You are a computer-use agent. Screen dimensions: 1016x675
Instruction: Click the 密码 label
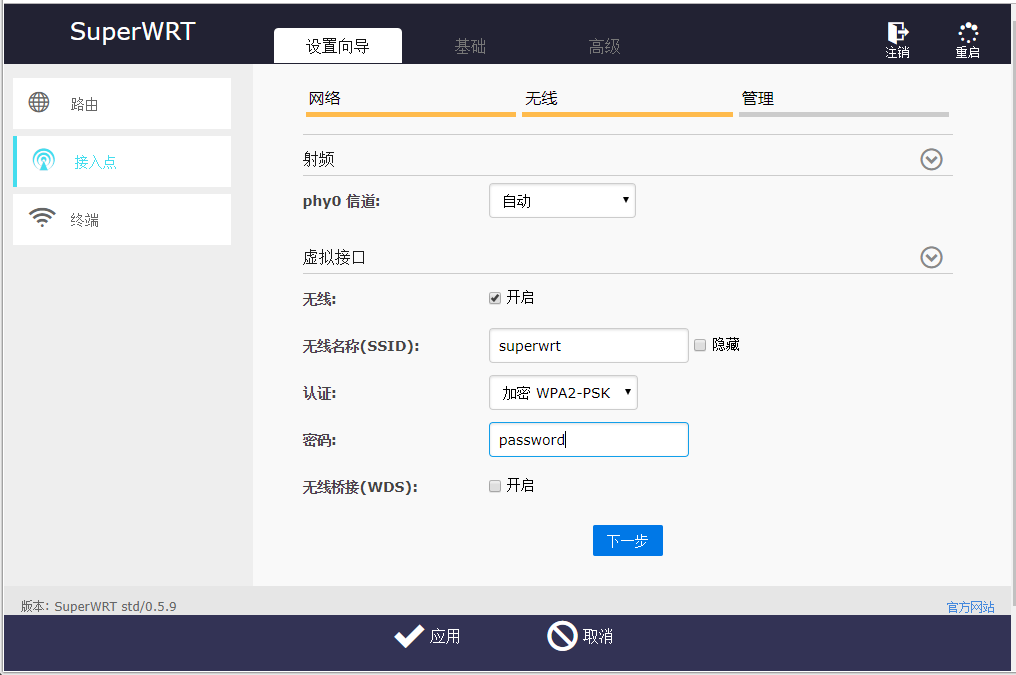tap(319, 440)
